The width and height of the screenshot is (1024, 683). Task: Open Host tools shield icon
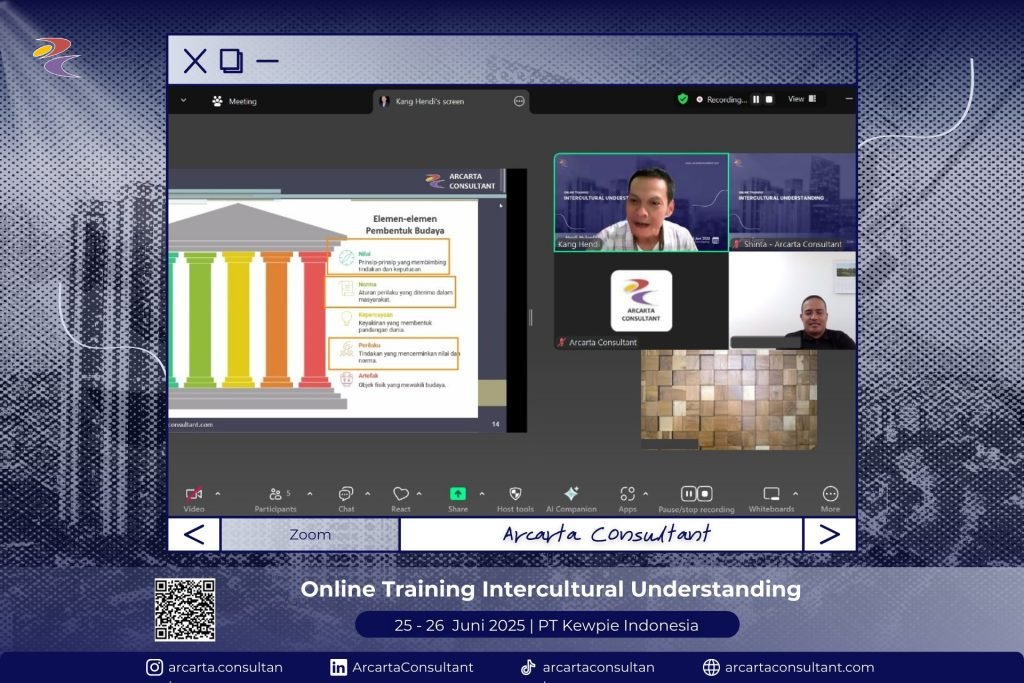point(515,494)
